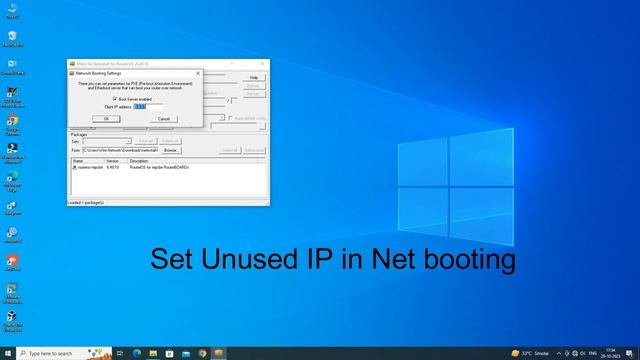Click 'RouterOS for mipsbe RouterBOARDs' description text
Image resolution: width=640 pixels, height=360 pixels.
click(159, 167)
